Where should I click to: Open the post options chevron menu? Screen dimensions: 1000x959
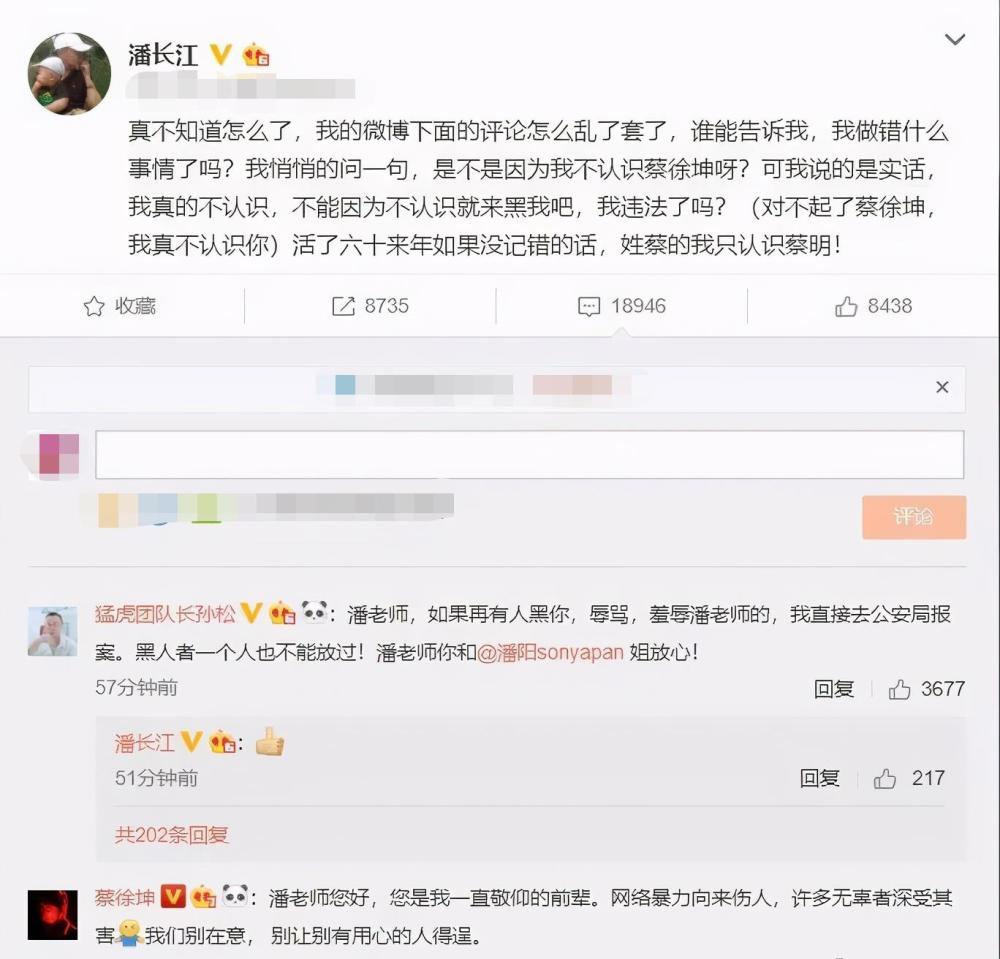[954, 40]
